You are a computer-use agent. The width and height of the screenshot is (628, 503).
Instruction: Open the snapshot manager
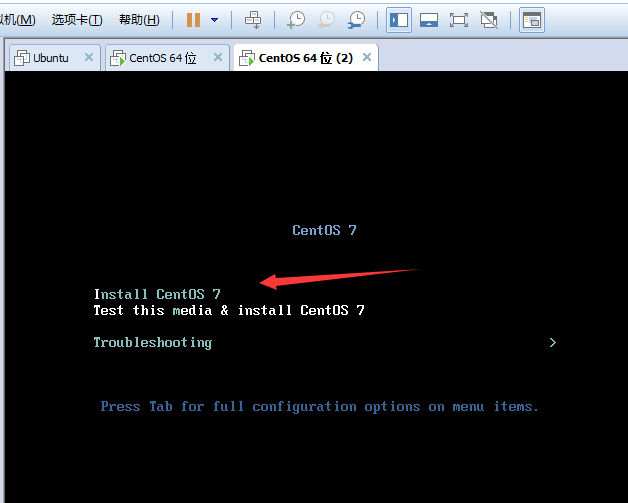click(x=356, y=20)
